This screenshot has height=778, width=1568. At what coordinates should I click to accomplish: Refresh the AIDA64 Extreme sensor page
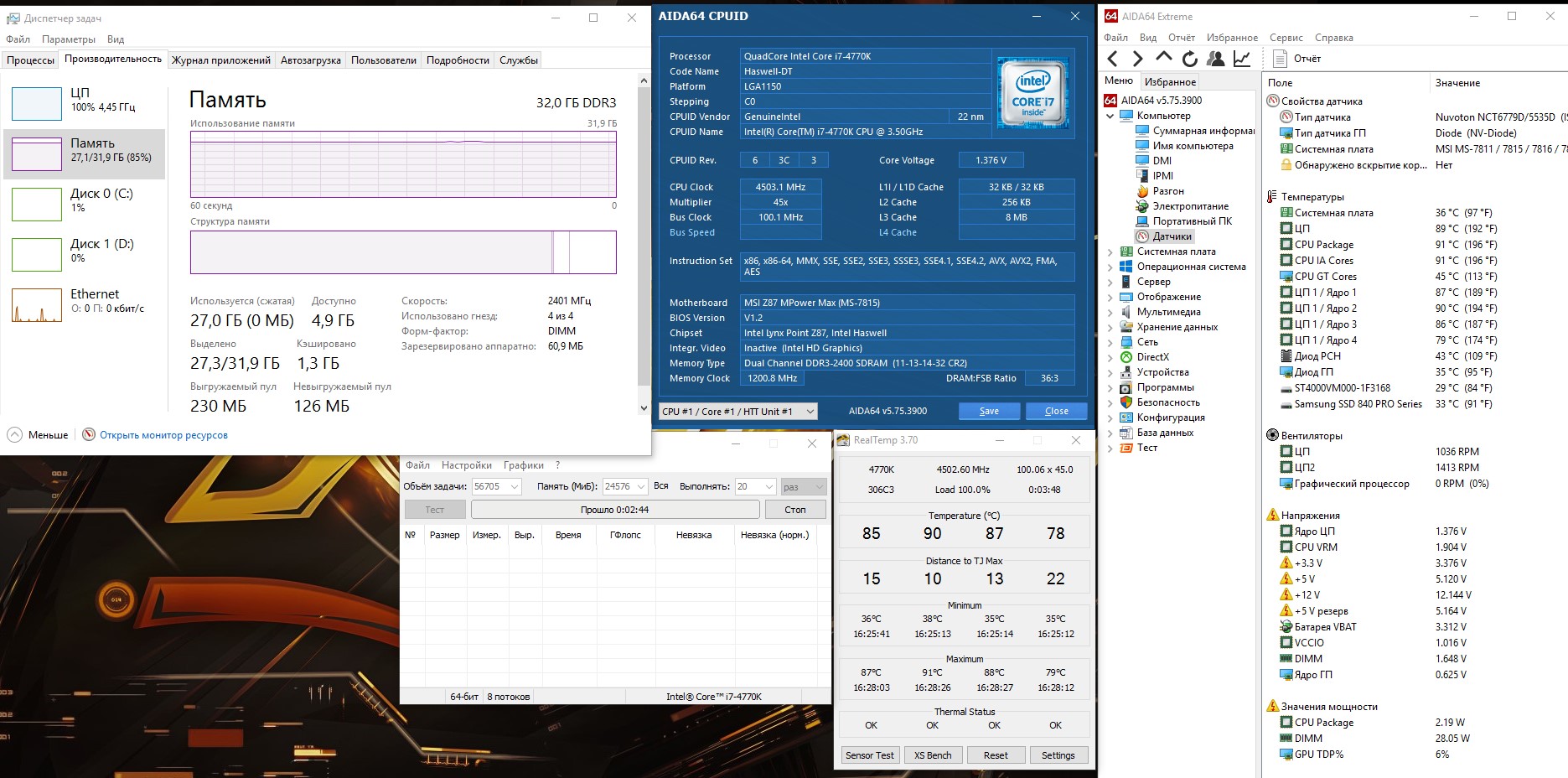point(1189,59)
